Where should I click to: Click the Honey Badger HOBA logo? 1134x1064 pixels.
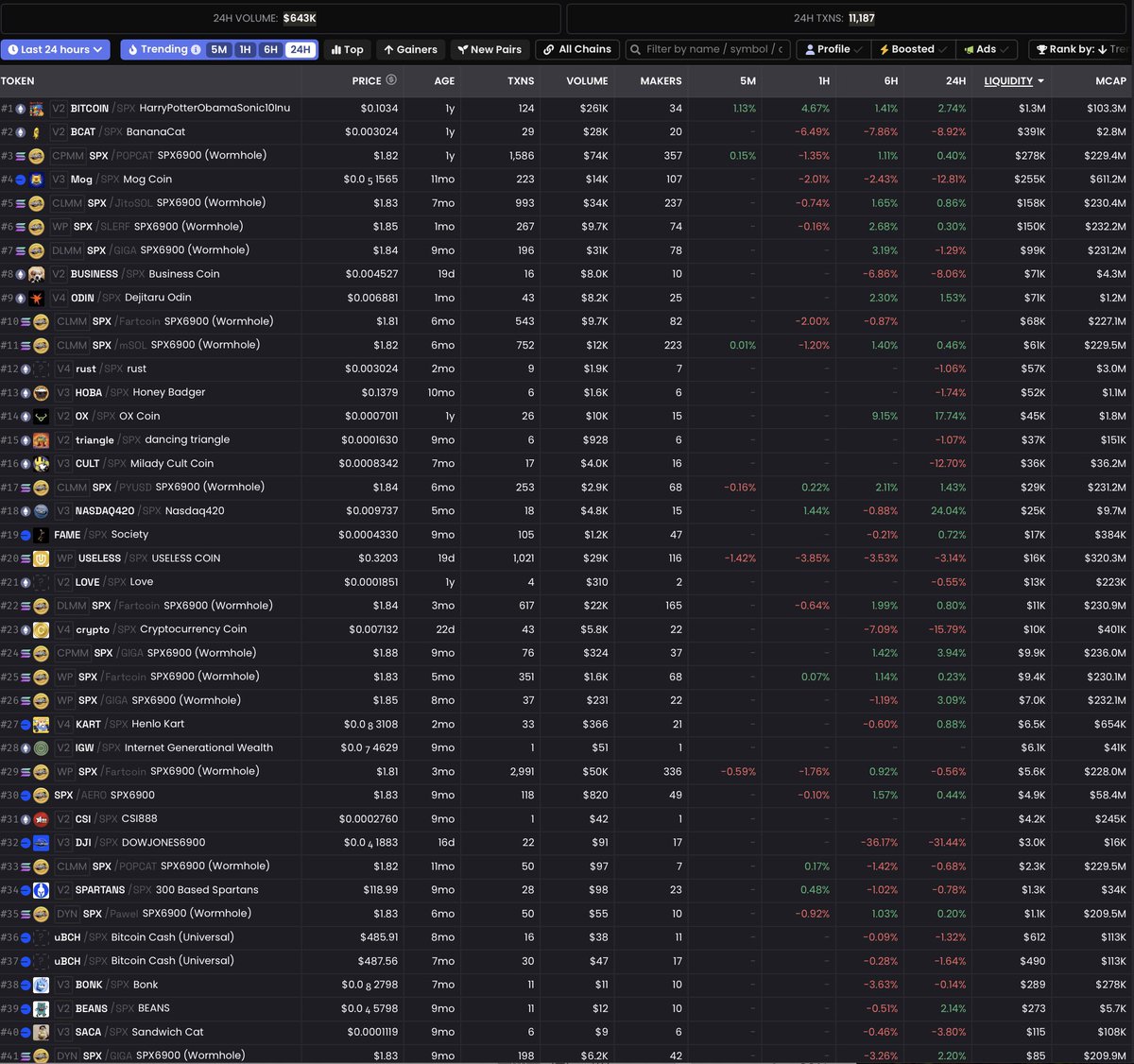point(41,392)
